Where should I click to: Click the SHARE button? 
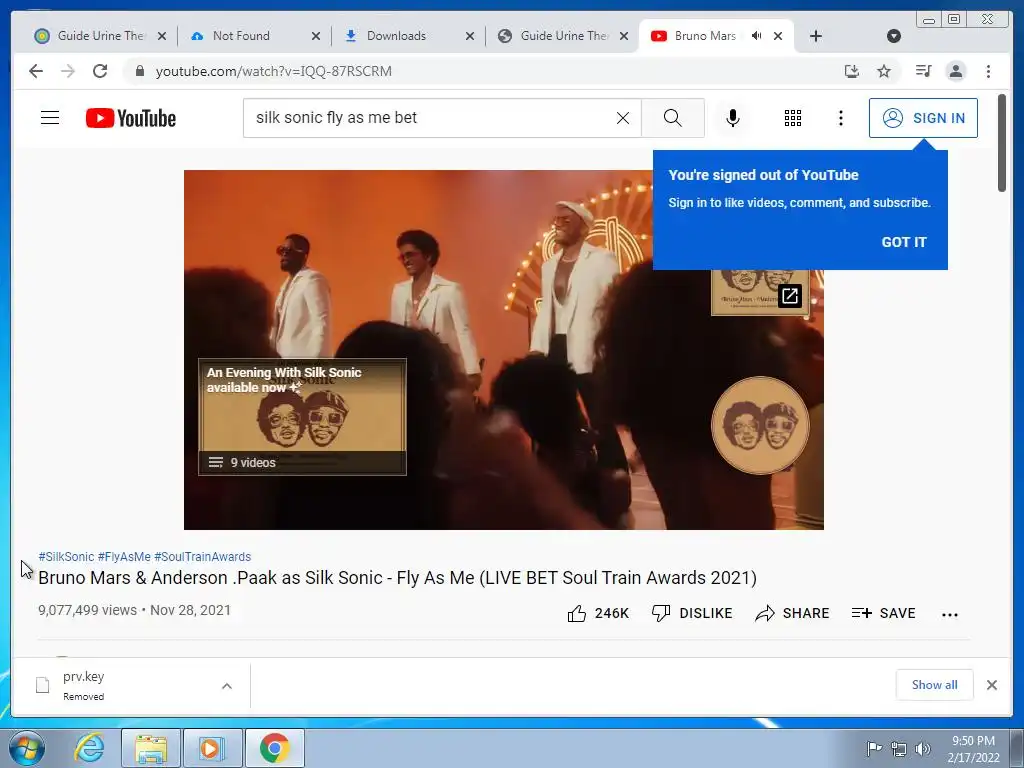point(792,613)
